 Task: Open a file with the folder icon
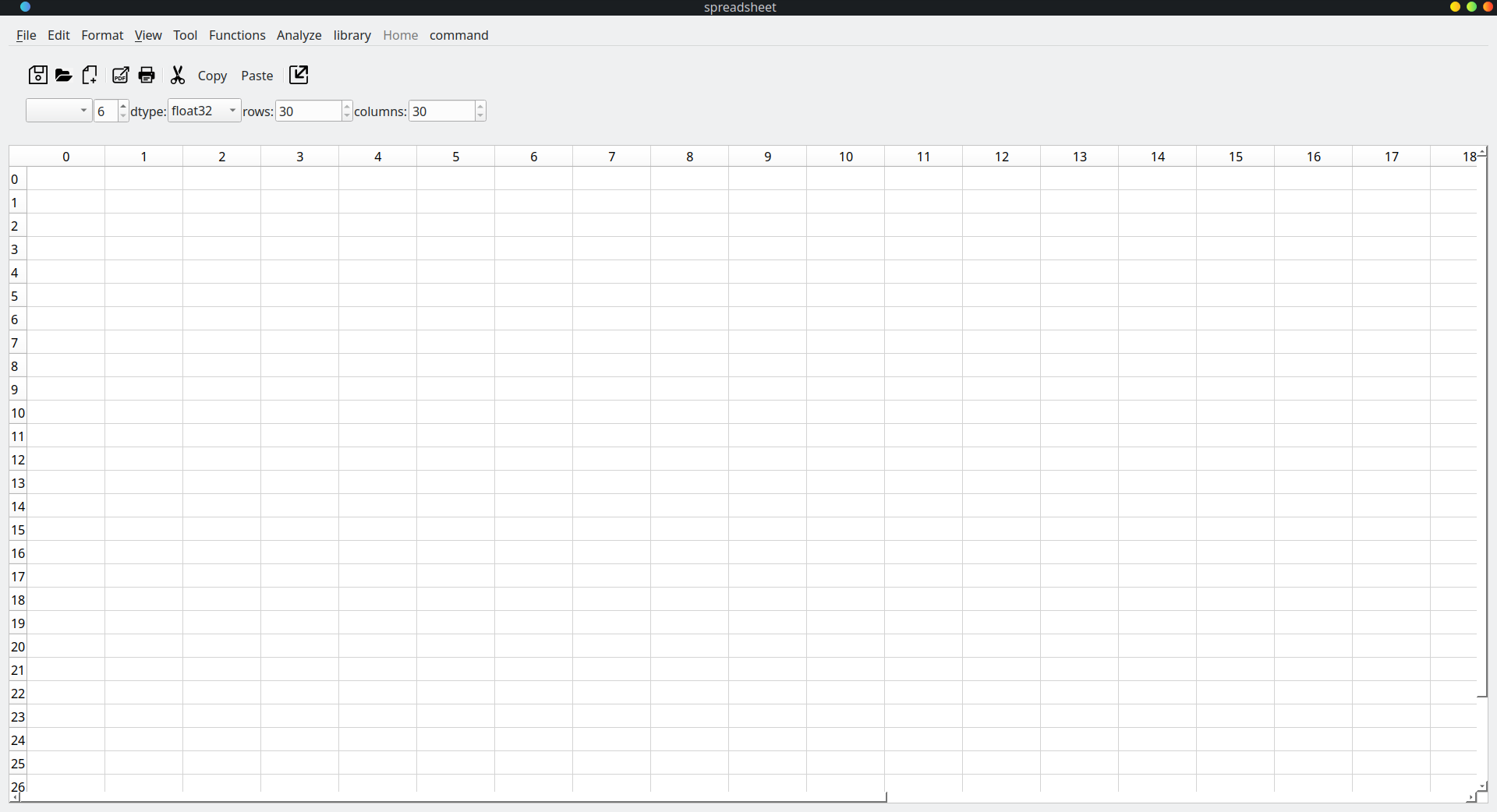tap(62, 75)
